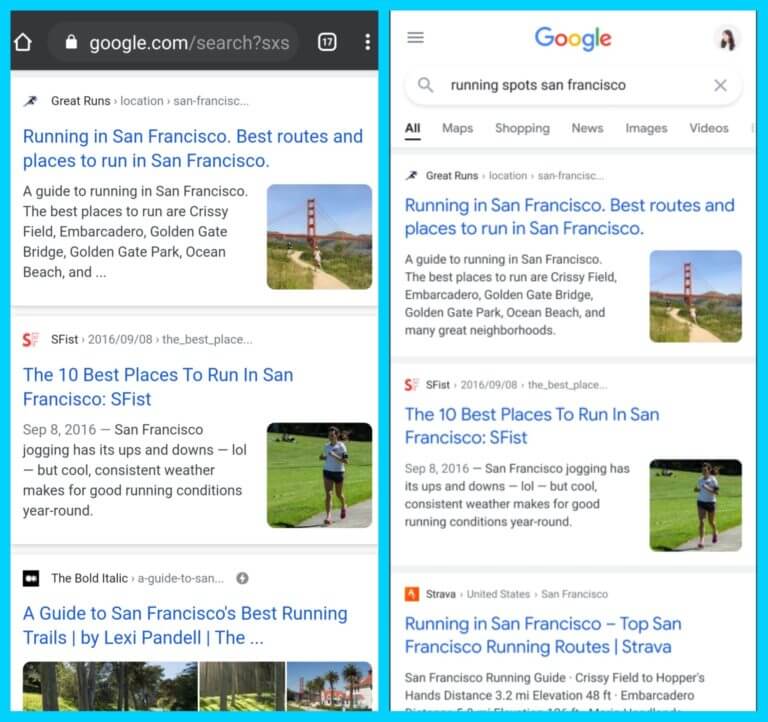Open 'The 10 Best Places To Run' link on left
This screenshot has width=768, height=722.
(x=158, y=387)
